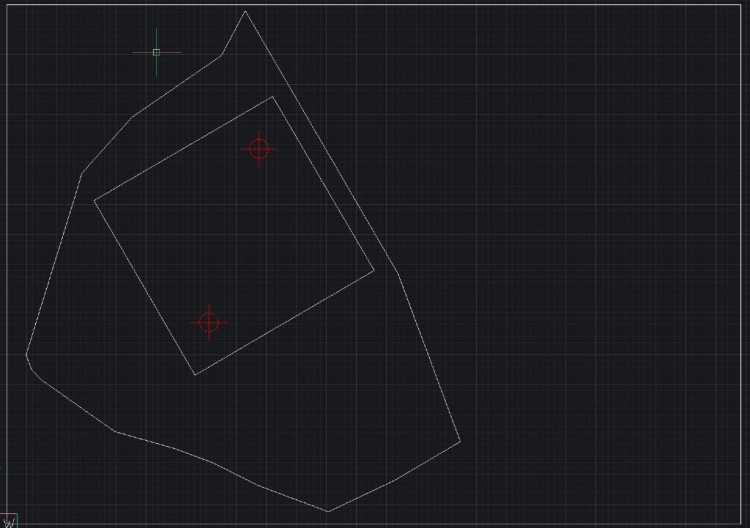Screen dimensions: 750x528
Task: Select the inner rectangle's top corner vertex
Action: pos(273,97)
